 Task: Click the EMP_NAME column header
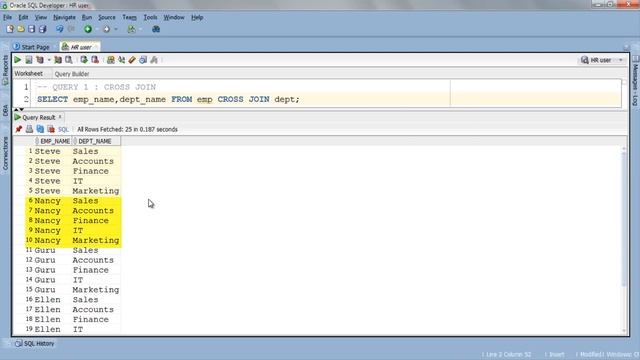click(54, 141)
